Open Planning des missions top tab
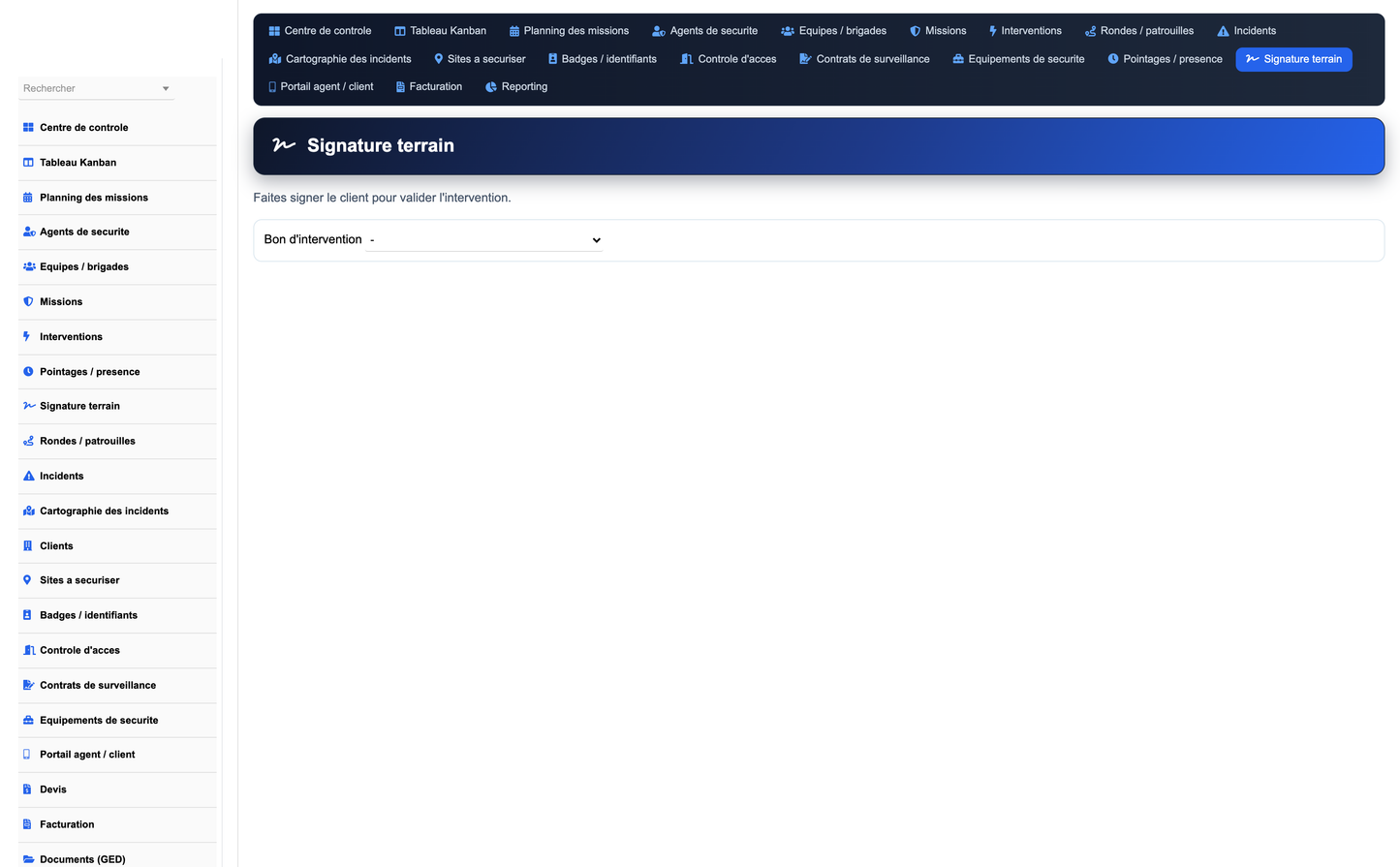Screen dimensions: 1400x867 click(569, 31)
